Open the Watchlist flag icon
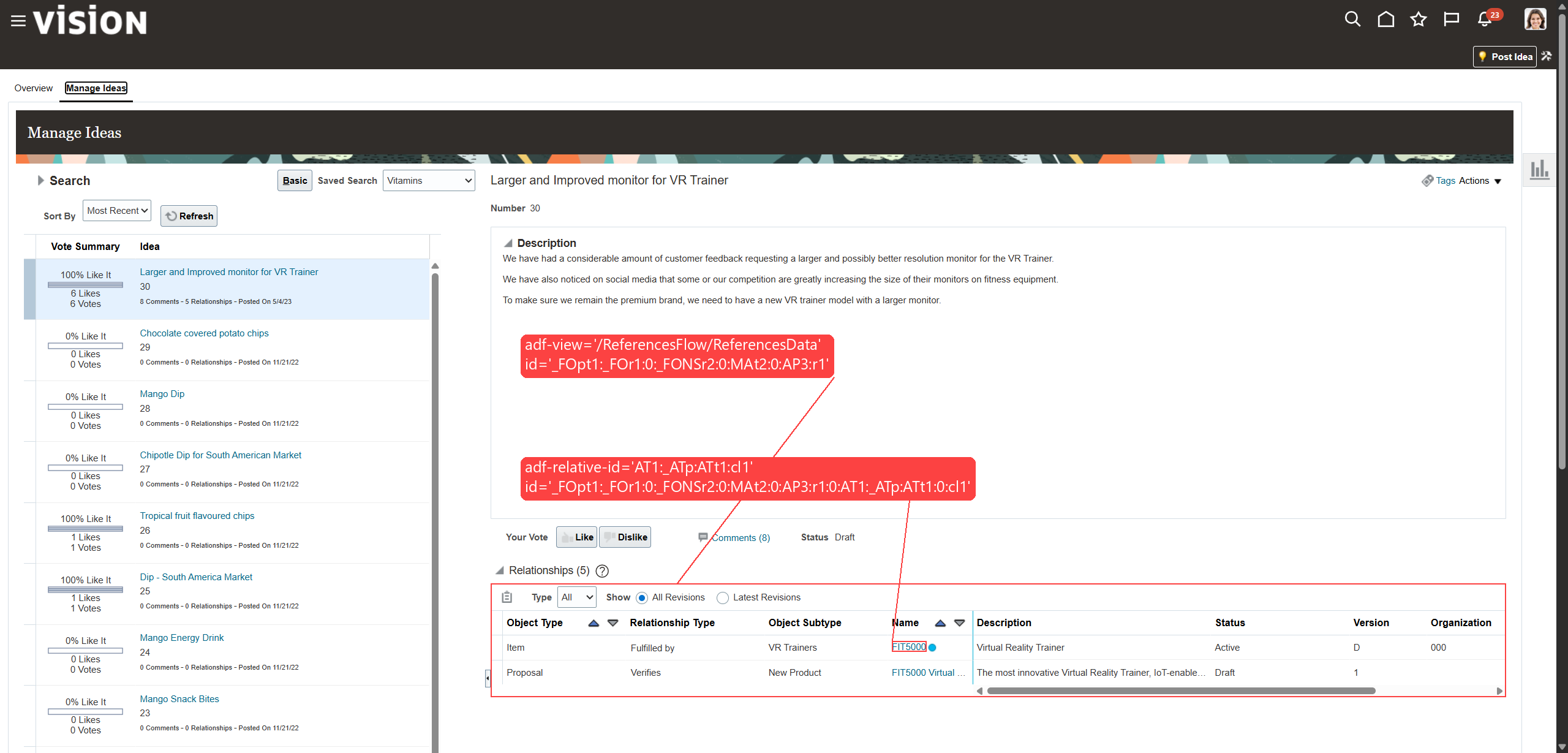Image resolution: width=1568 pixels, height=753 pixels. [x=1451, y=20]
